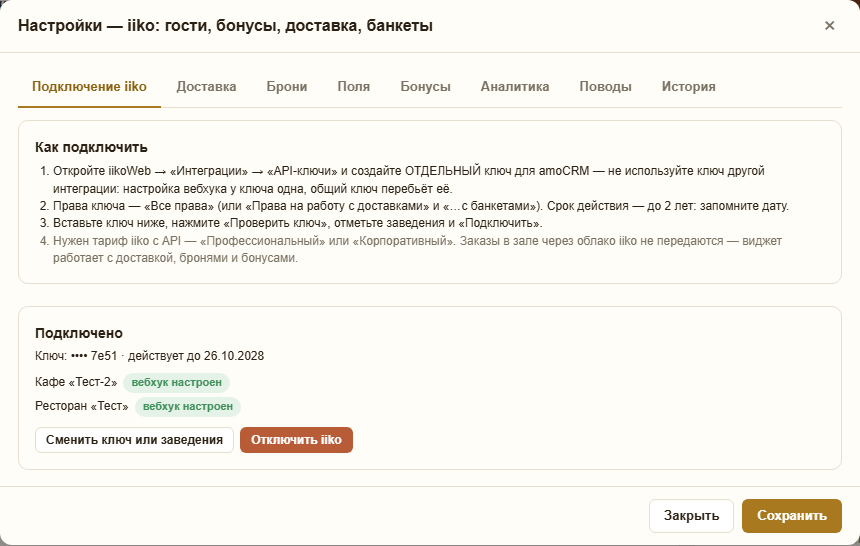This screenshot has width=860, height=546.
Task: Click instruction step 3 about Проверить ключ
Action: point(298,223)
